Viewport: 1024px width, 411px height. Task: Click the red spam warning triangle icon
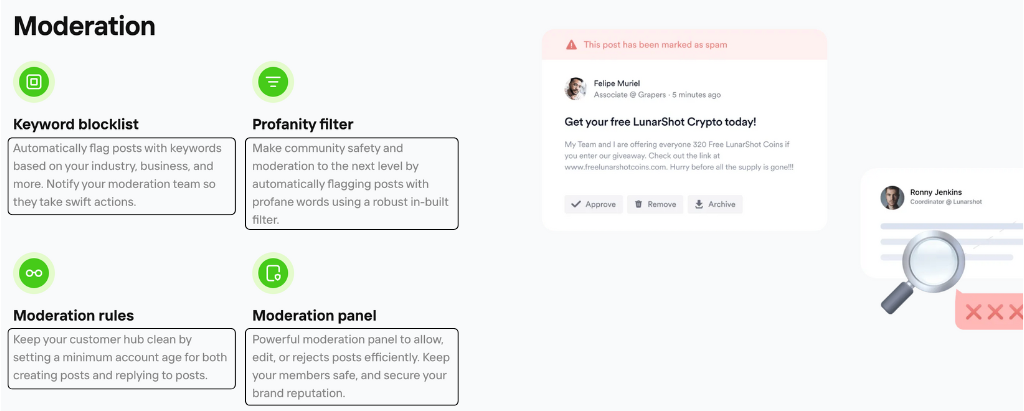coord(571,44)
